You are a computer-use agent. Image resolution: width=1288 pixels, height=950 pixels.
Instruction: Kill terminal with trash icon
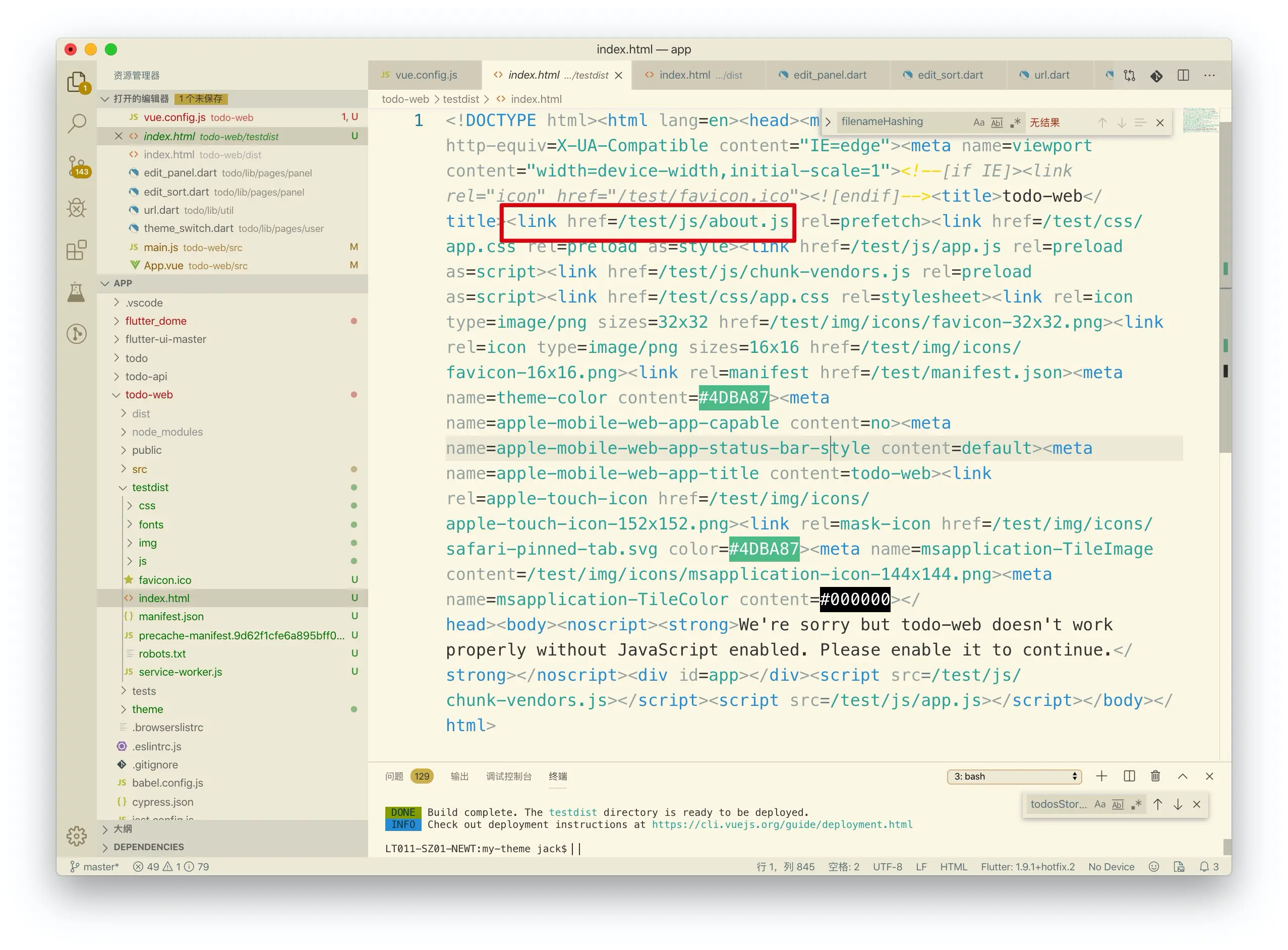tap(1155, 777)
